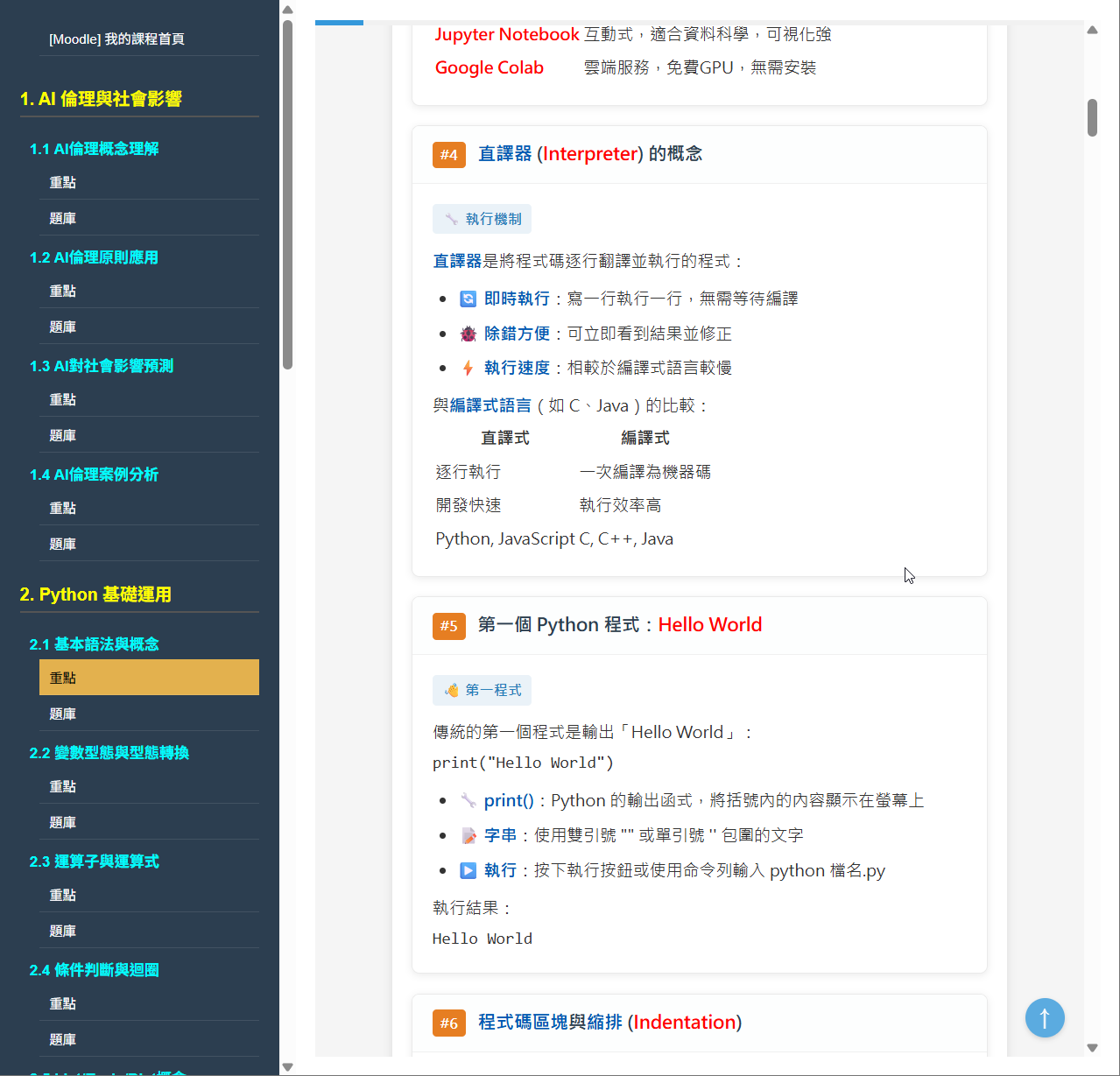Screen dimensions: 1120x1076
Task: Click the print("Hello World") code line
Action: [x=523, y=763]
